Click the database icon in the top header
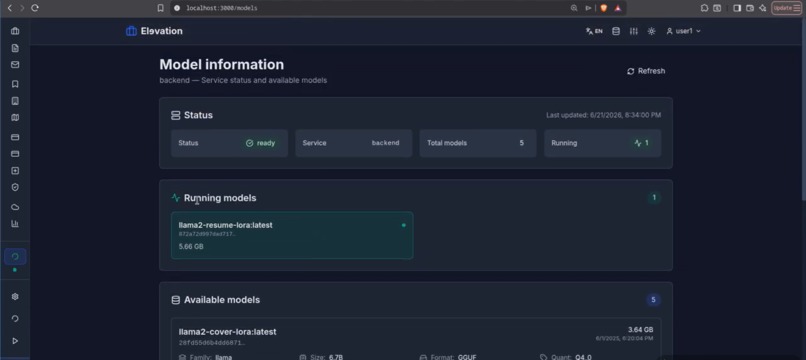The height and width of the screenshot is (360, 806). (616, 31)
